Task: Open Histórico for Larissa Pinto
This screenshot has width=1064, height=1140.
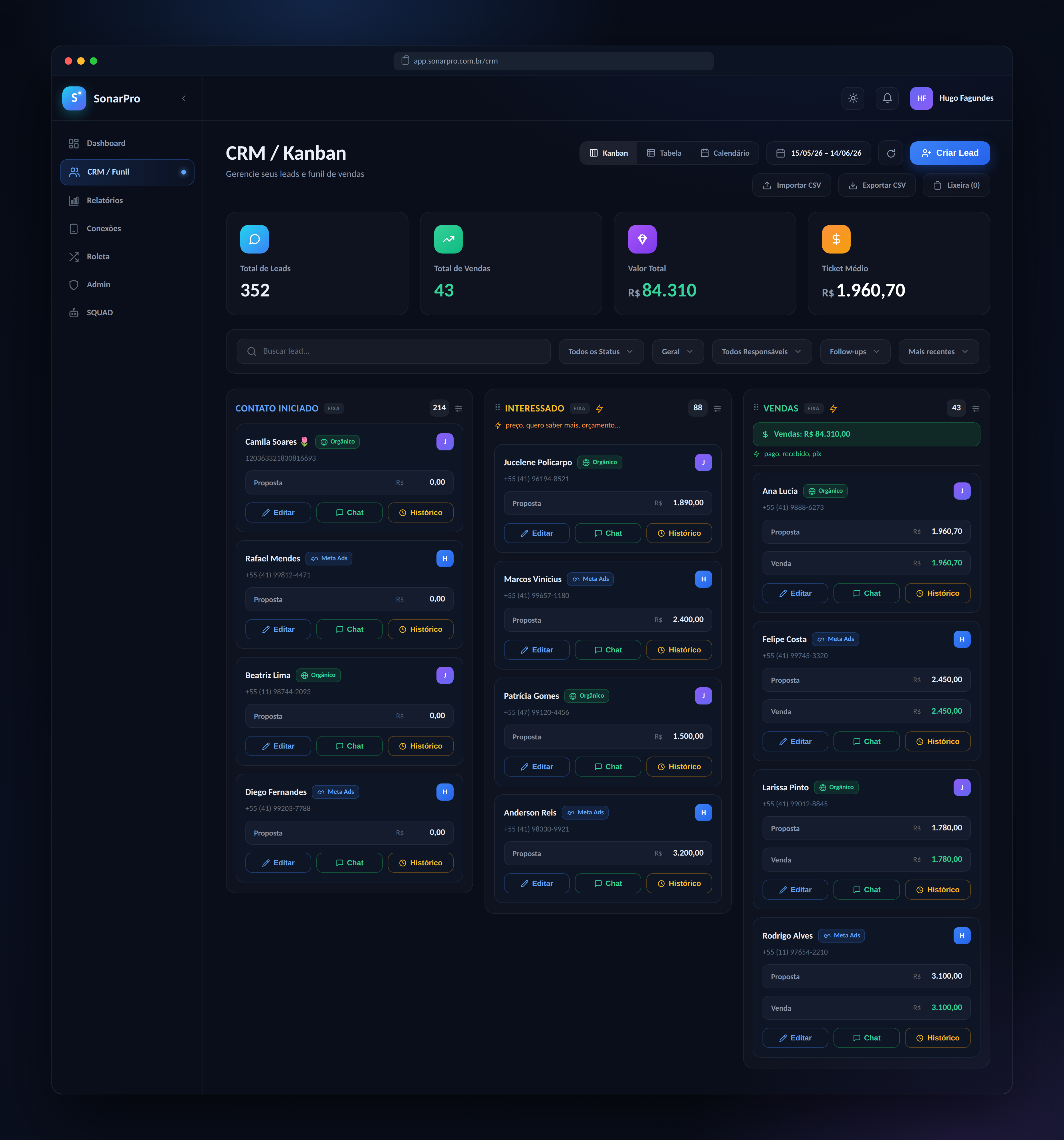Action: click(x=937, y=890)
